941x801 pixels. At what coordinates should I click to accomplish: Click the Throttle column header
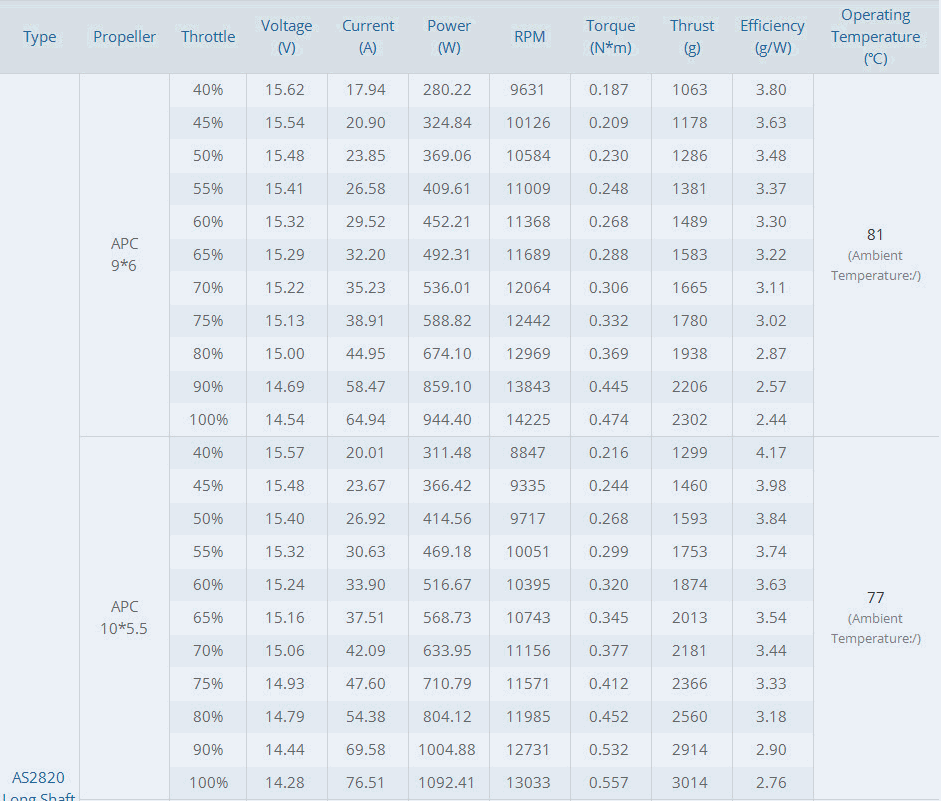click(208, 37)
